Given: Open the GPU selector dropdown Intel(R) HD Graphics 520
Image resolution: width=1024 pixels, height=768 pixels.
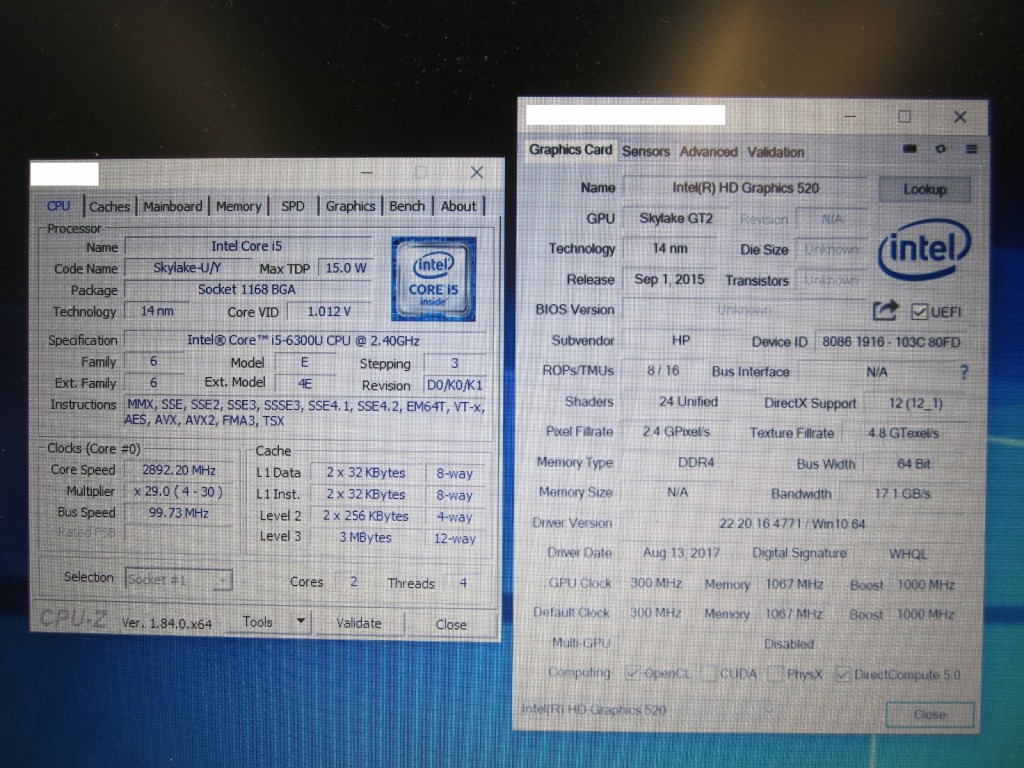Looking at the screenshot, I should [648, 711].
